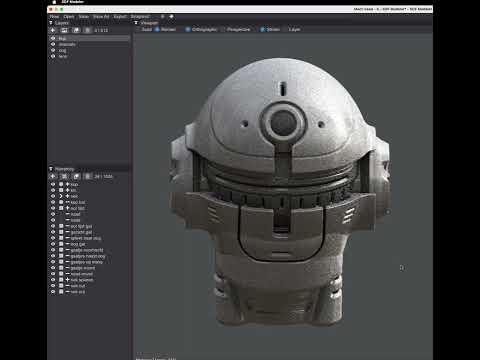Click the add button in the Layers panel toolbar

(x=53, y=30)
